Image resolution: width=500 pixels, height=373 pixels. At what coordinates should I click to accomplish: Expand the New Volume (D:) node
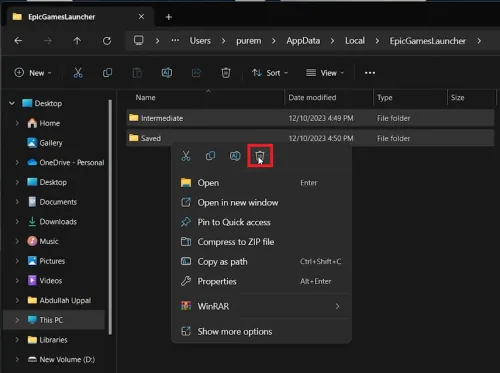point(17,359)
